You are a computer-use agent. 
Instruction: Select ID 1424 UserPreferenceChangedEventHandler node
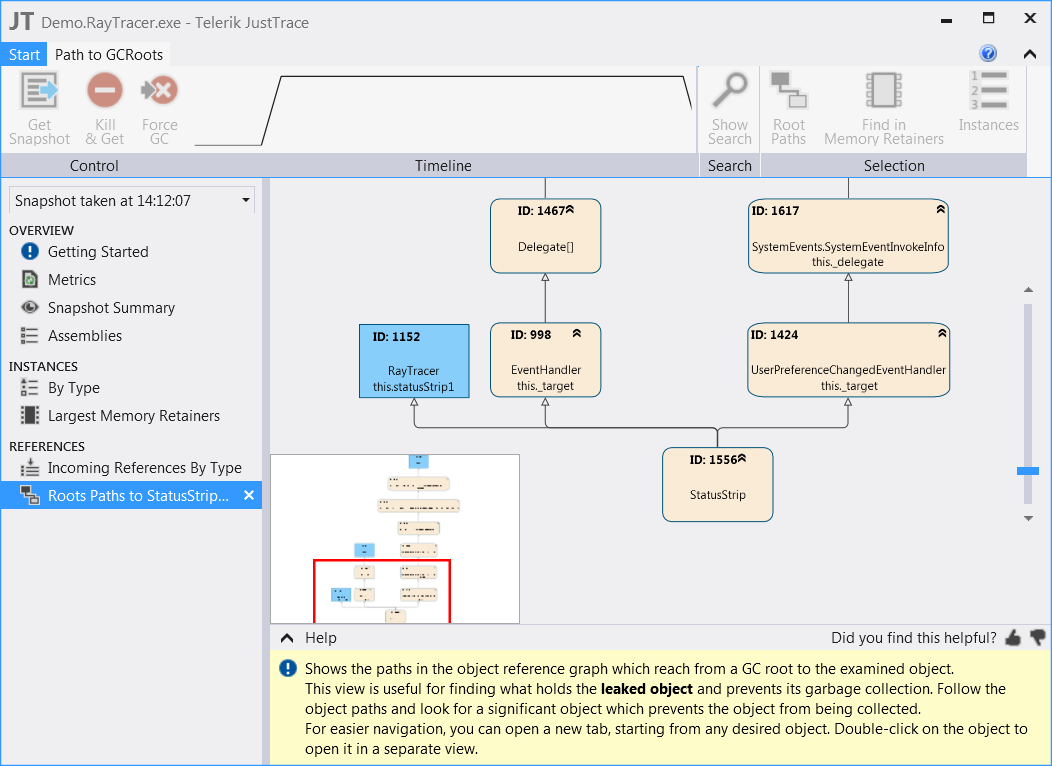848,360
